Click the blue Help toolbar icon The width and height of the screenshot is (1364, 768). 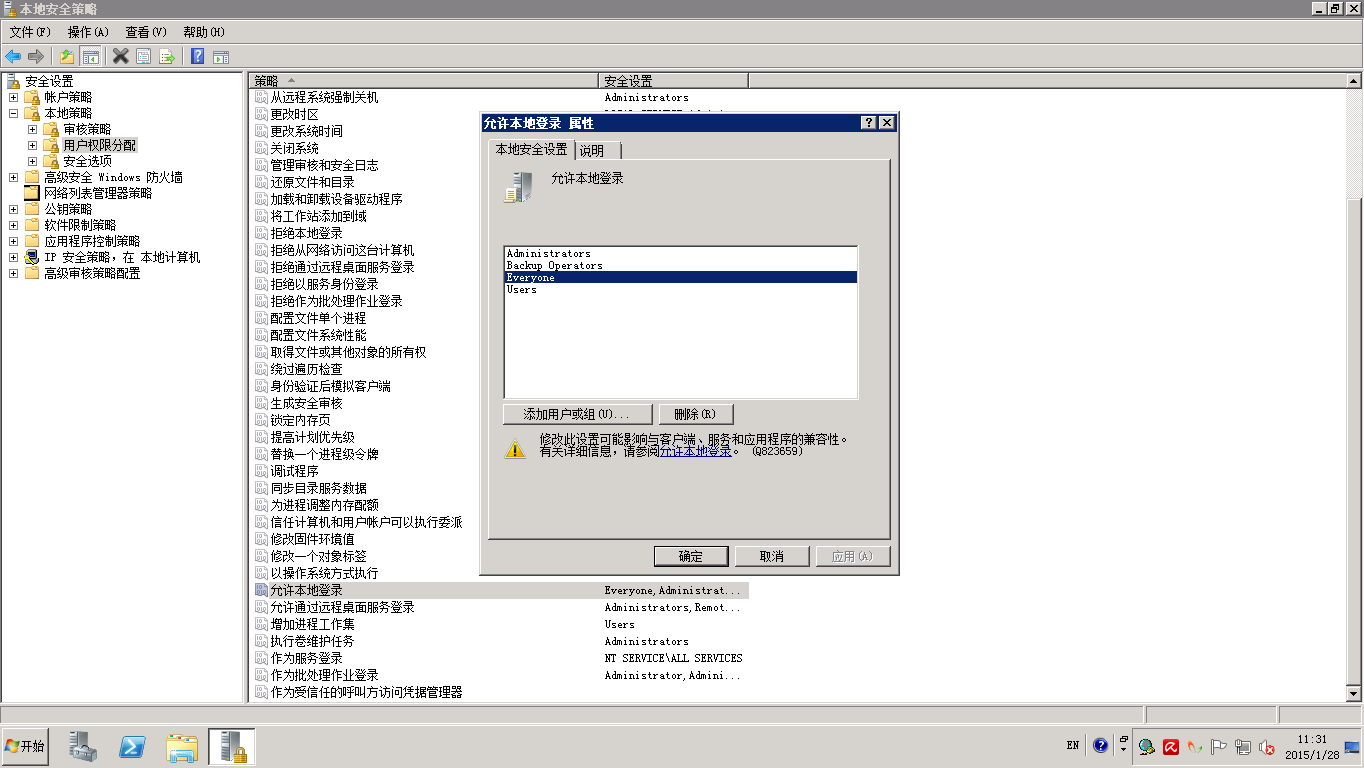pyautogui.click(x=197, y=56)
